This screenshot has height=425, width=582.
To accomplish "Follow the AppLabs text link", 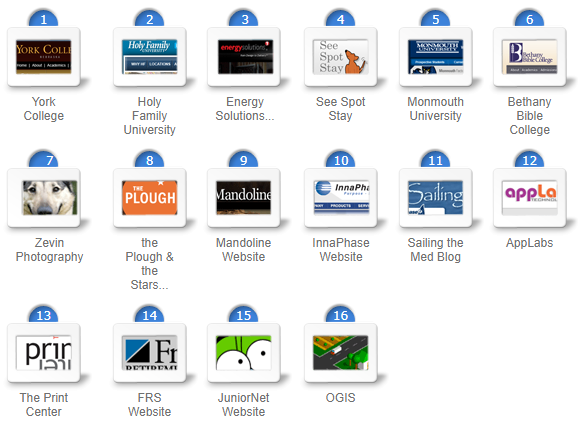I will (x=530, y=243).
